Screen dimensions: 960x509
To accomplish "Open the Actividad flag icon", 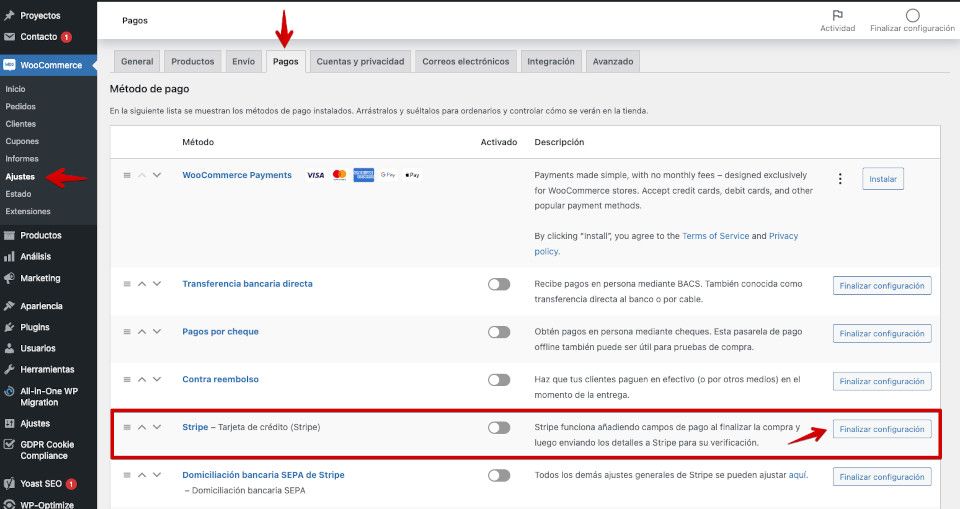I will click(837, 15).
